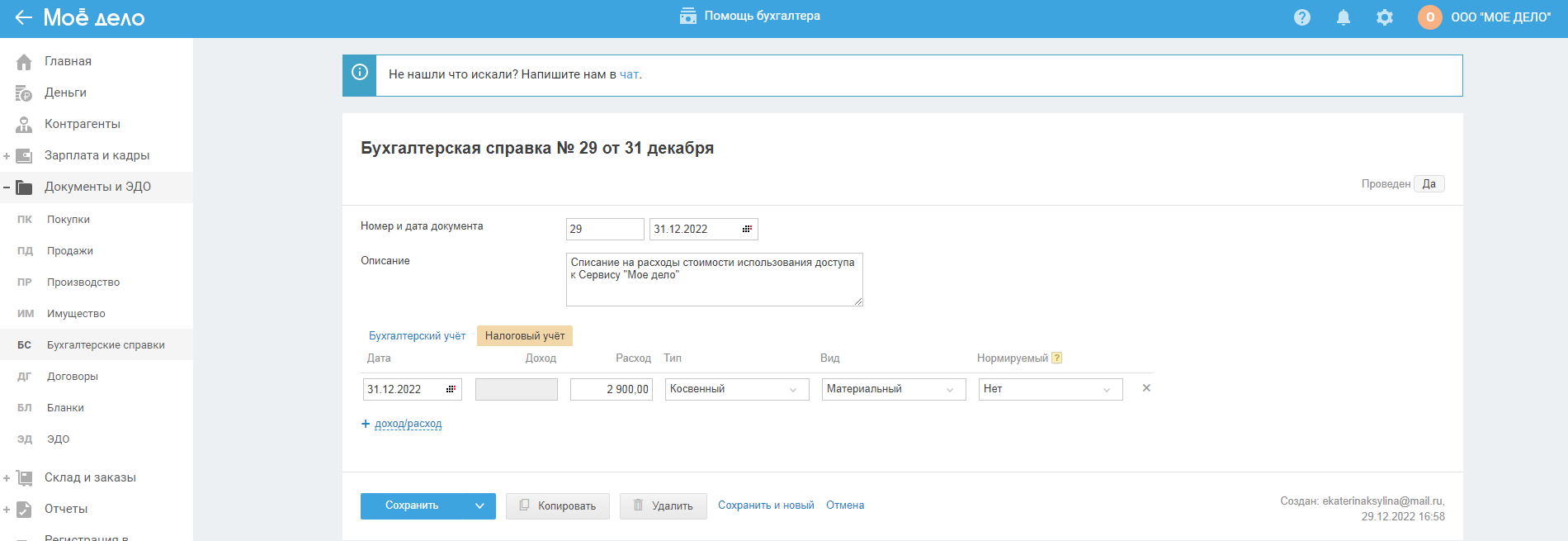Switch to Налоговый учёт tab
The width and height of the screenshot is (1568, 541).
point(525,336)
